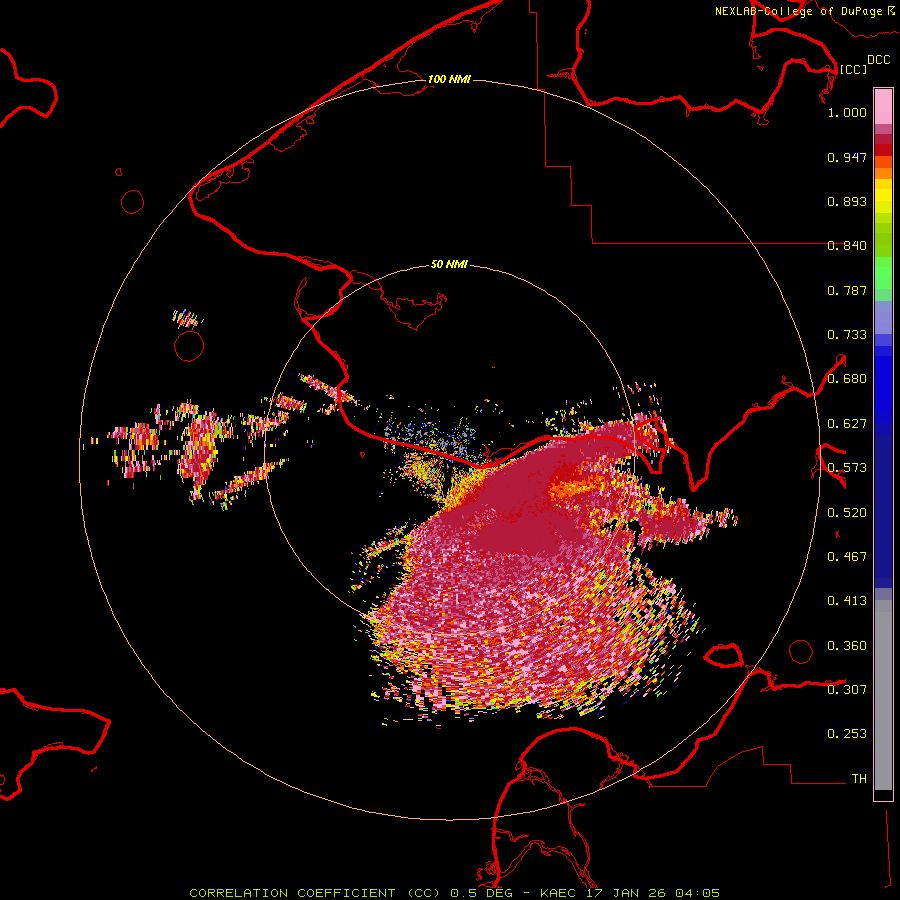The width and height of the screenshot is (900, 900).
Task: Select the 0.947 scale value
Action: [x=847, y=157]
